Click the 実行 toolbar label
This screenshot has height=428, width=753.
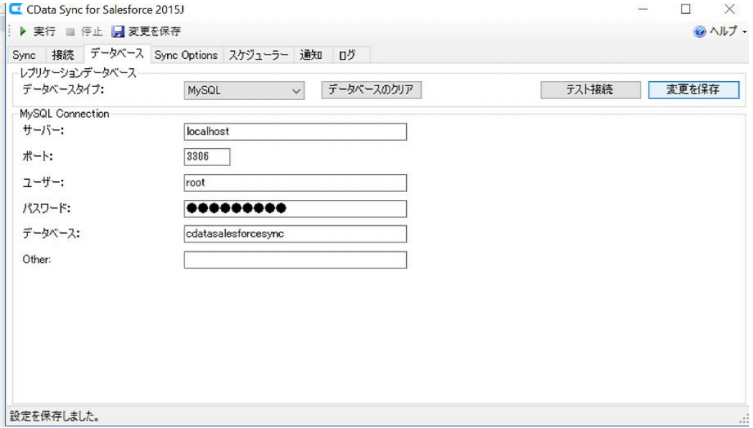click(44, 32)
